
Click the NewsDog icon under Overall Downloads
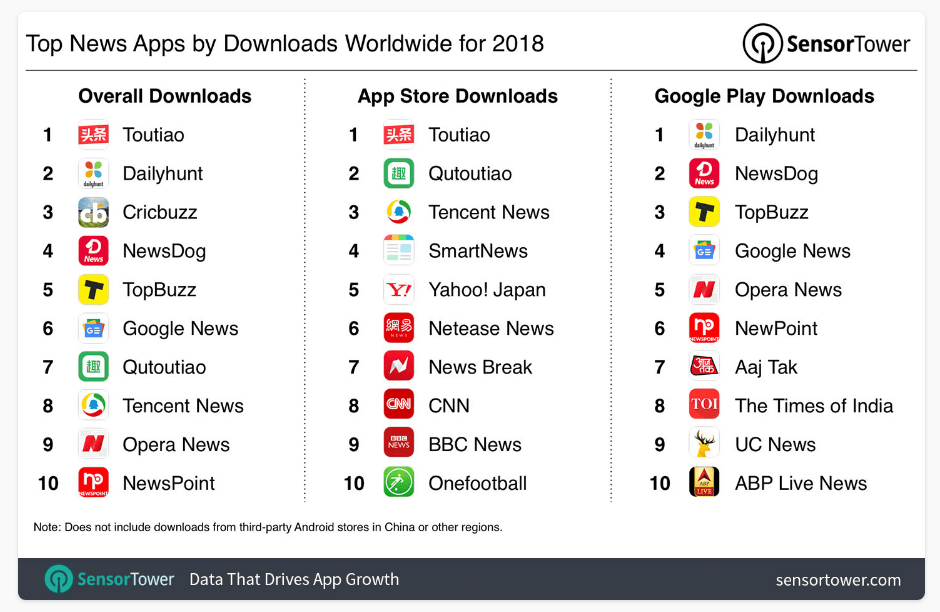(94, 251)
